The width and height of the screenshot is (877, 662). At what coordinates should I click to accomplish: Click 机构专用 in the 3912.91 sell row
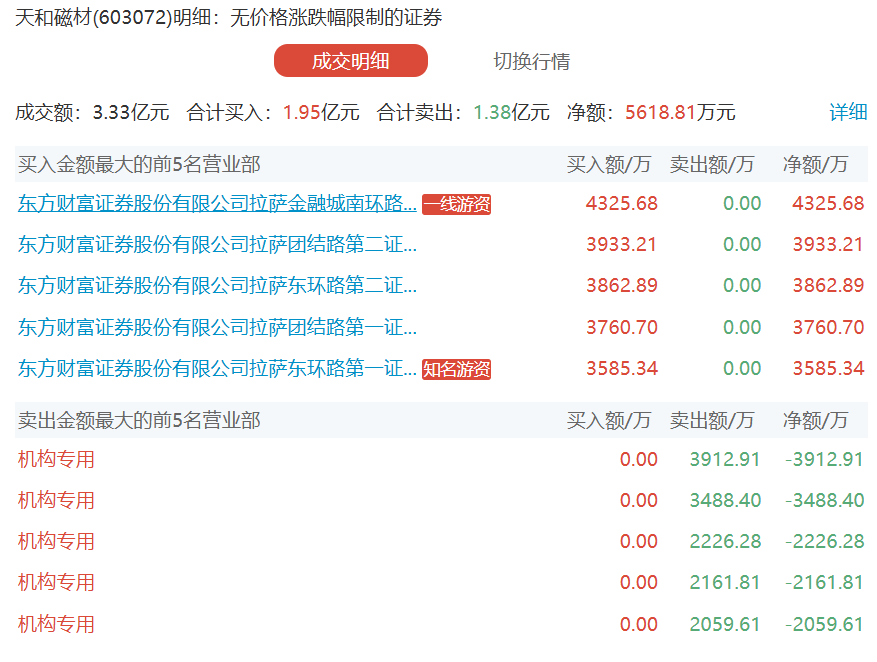56,459
